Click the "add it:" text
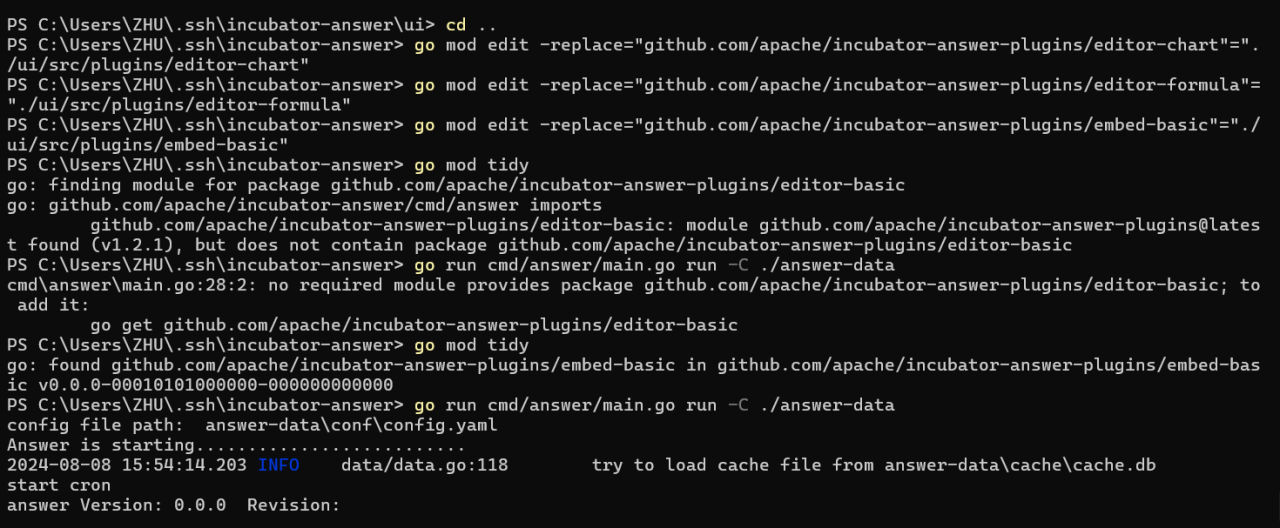This screenshot has height=528, width=1280. (x=40, y=305)
